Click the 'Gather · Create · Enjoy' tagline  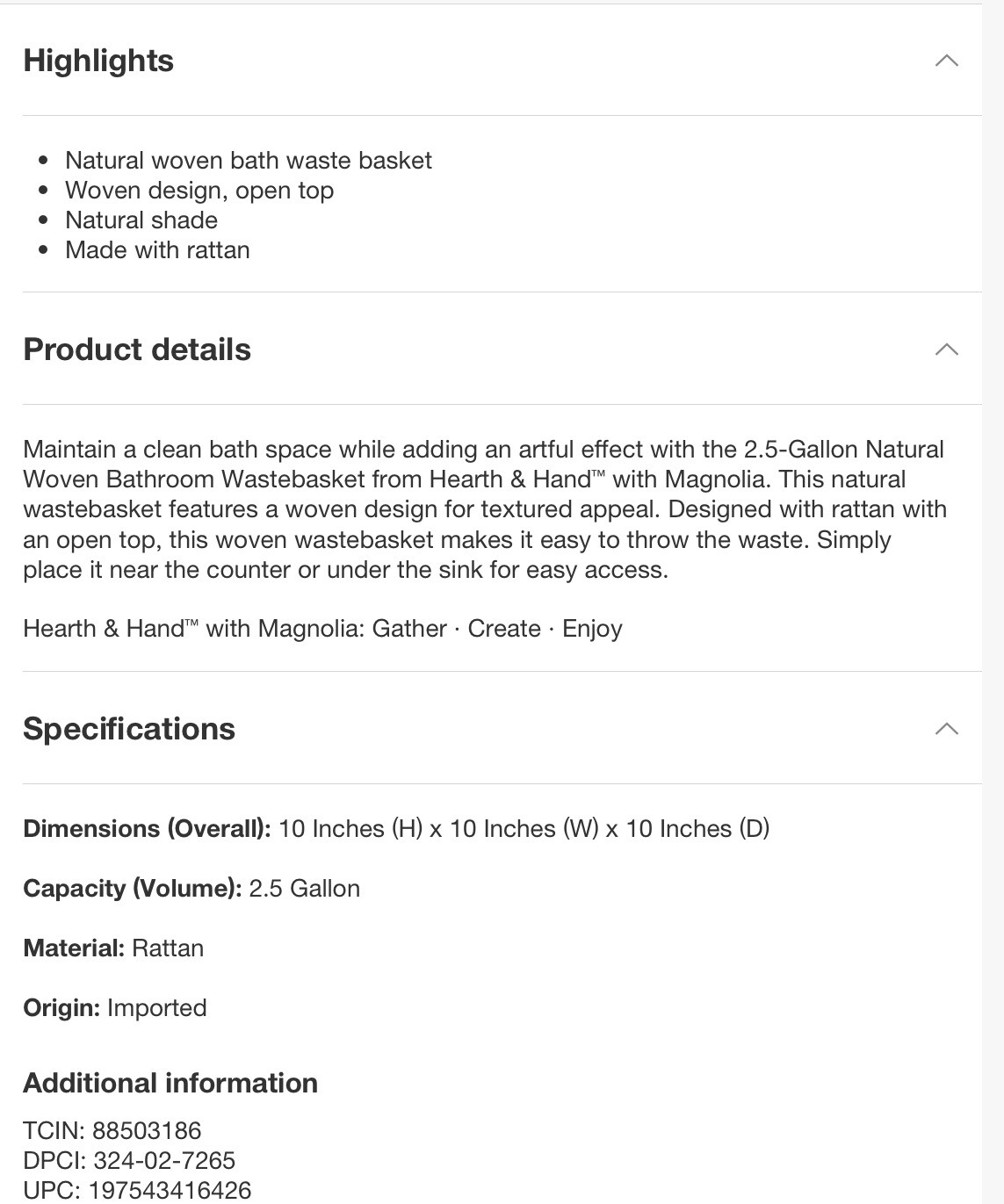(x=497, y=629)
